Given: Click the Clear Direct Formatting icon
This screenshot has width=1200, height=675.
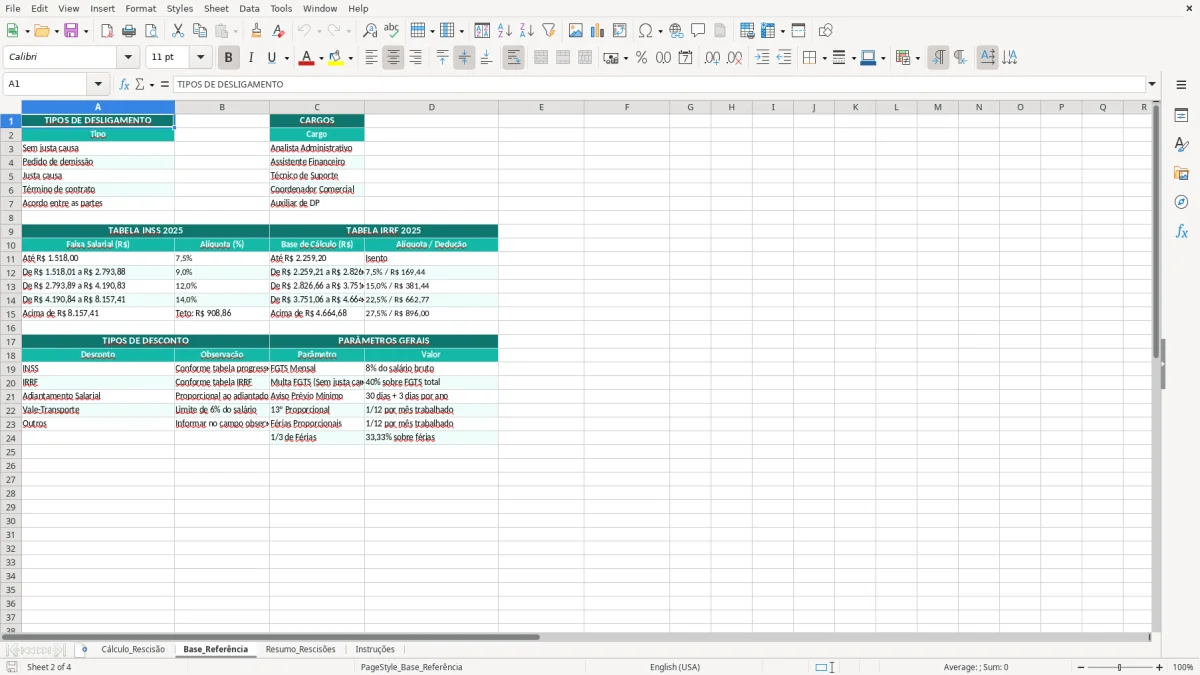Looking at the screenshot, I should [278, 31].
